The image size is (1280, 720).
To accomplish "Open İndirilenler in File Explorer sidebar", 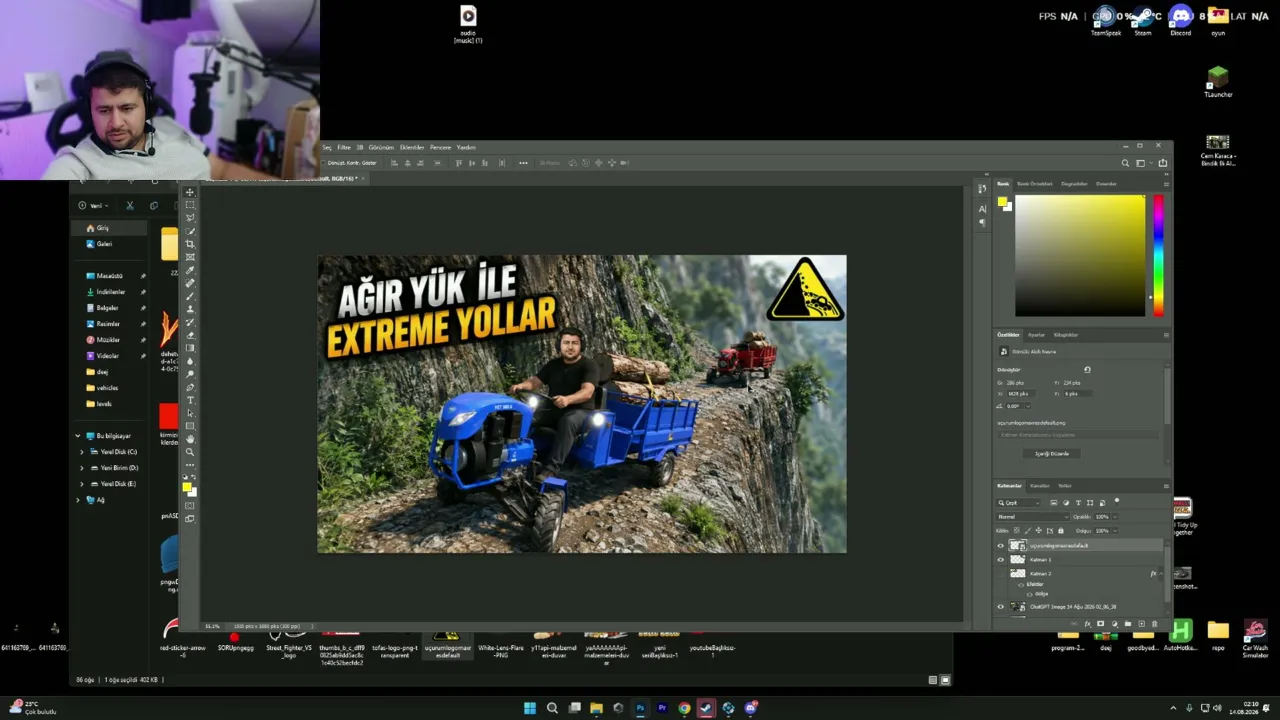I will (x=110, y=292).
